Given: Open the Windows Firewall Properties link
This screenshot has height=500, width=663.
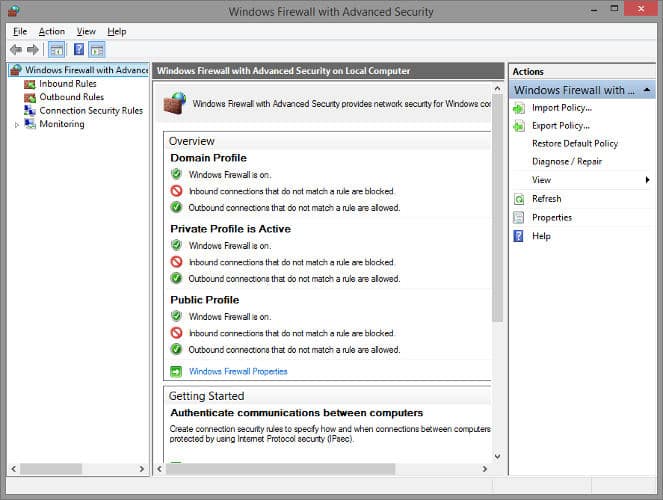Looking at the screenshot, I should [238, 372].
